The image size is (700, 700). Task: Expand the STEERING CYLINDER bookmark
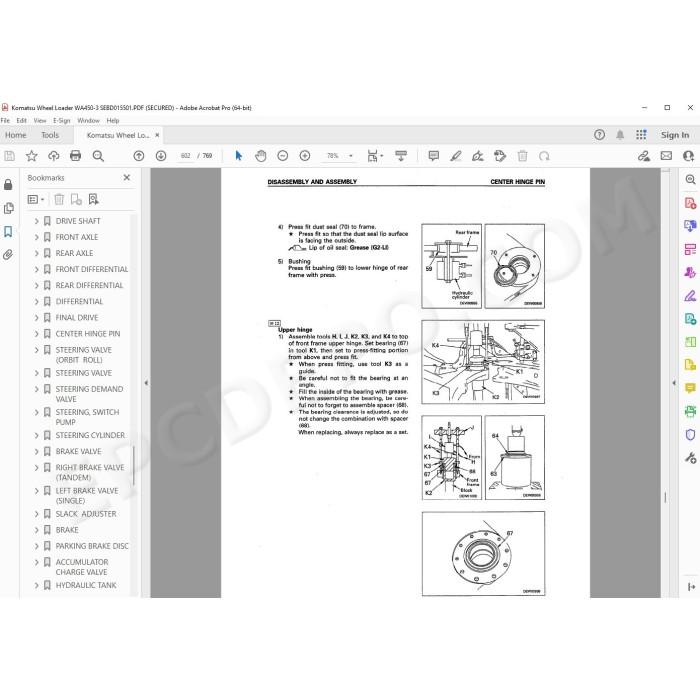tap(37, 435)
